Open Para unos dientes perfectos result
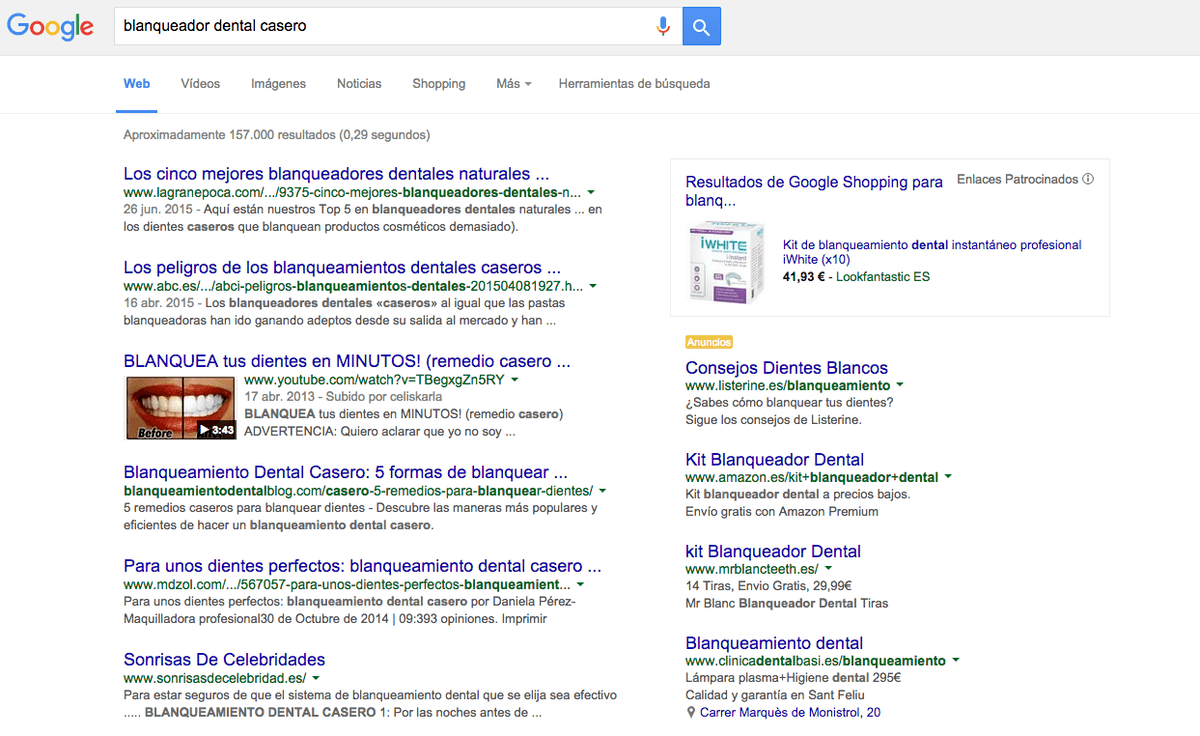This screenshot has height=736, width=1200. pos(362,566)
